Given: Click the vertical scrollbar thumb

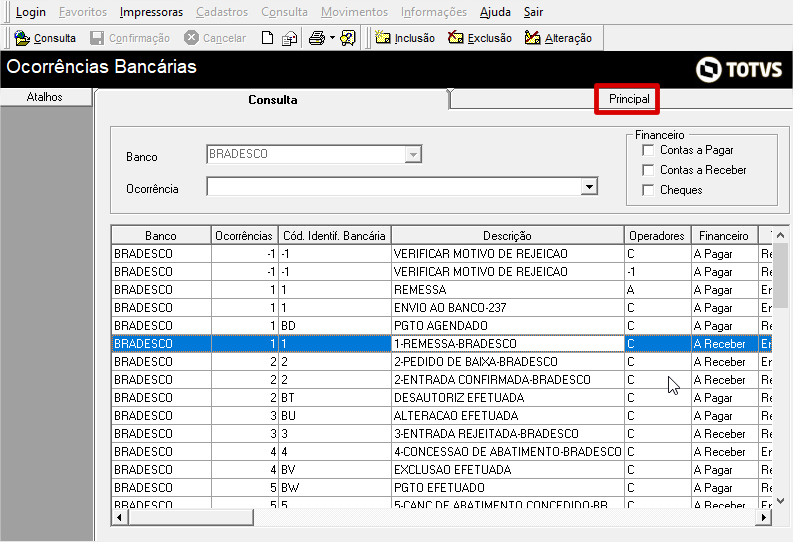Looking at the screenshot, I should click(x=780, y=275).
